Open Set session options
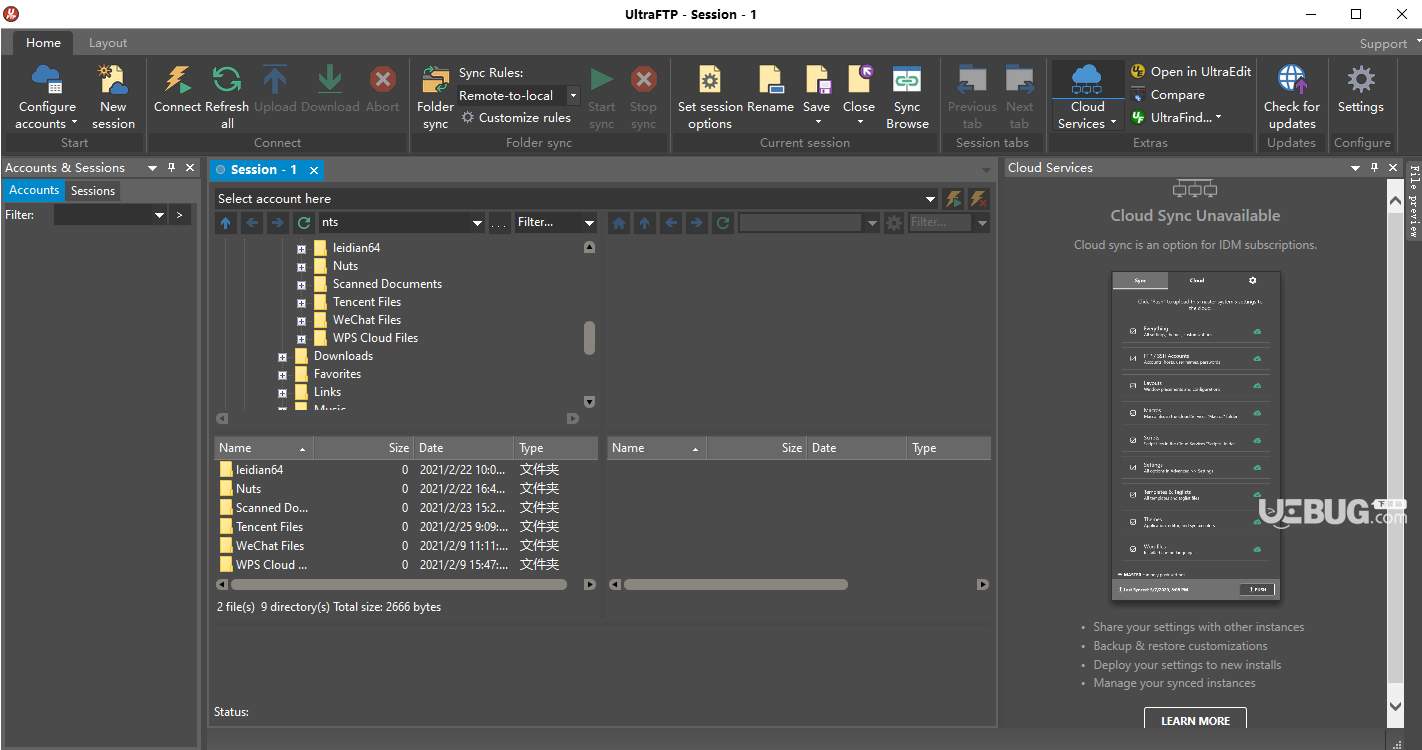This screenshot has width=1422, height=750. [710, 97]
